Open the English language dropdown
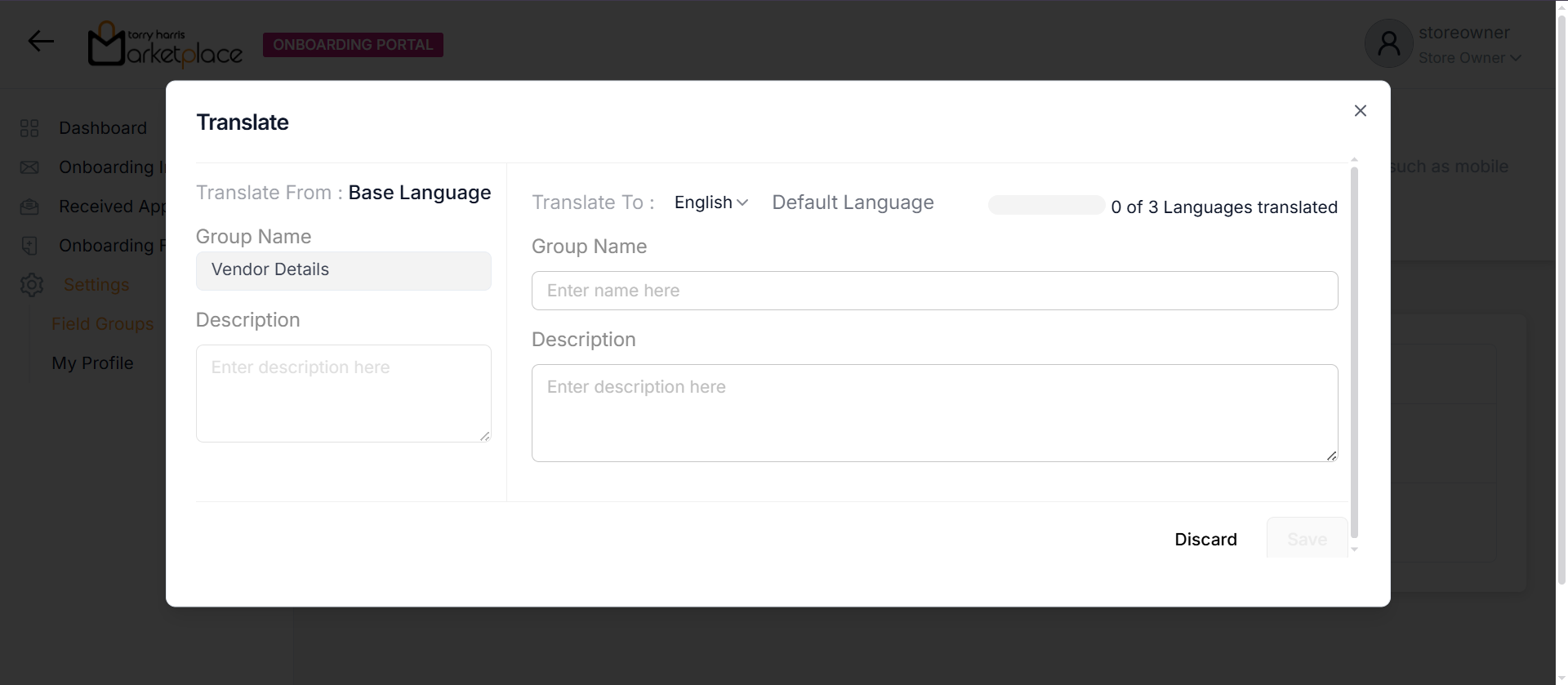Viewport: 1568px width, 685px height. 710,202
